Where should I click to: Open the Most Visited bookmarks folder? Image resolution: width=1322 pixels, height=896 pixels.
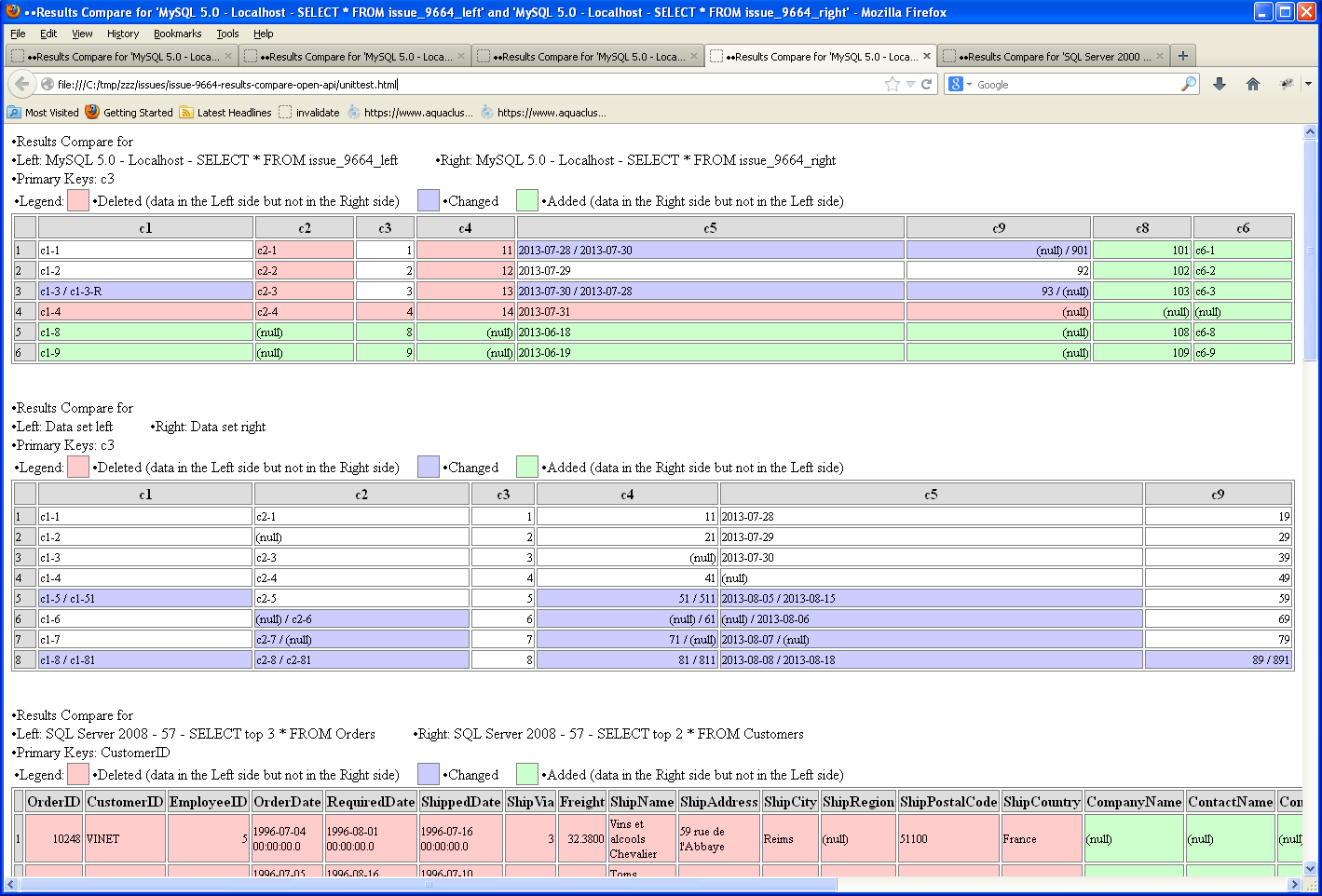[x=43, y=112]
